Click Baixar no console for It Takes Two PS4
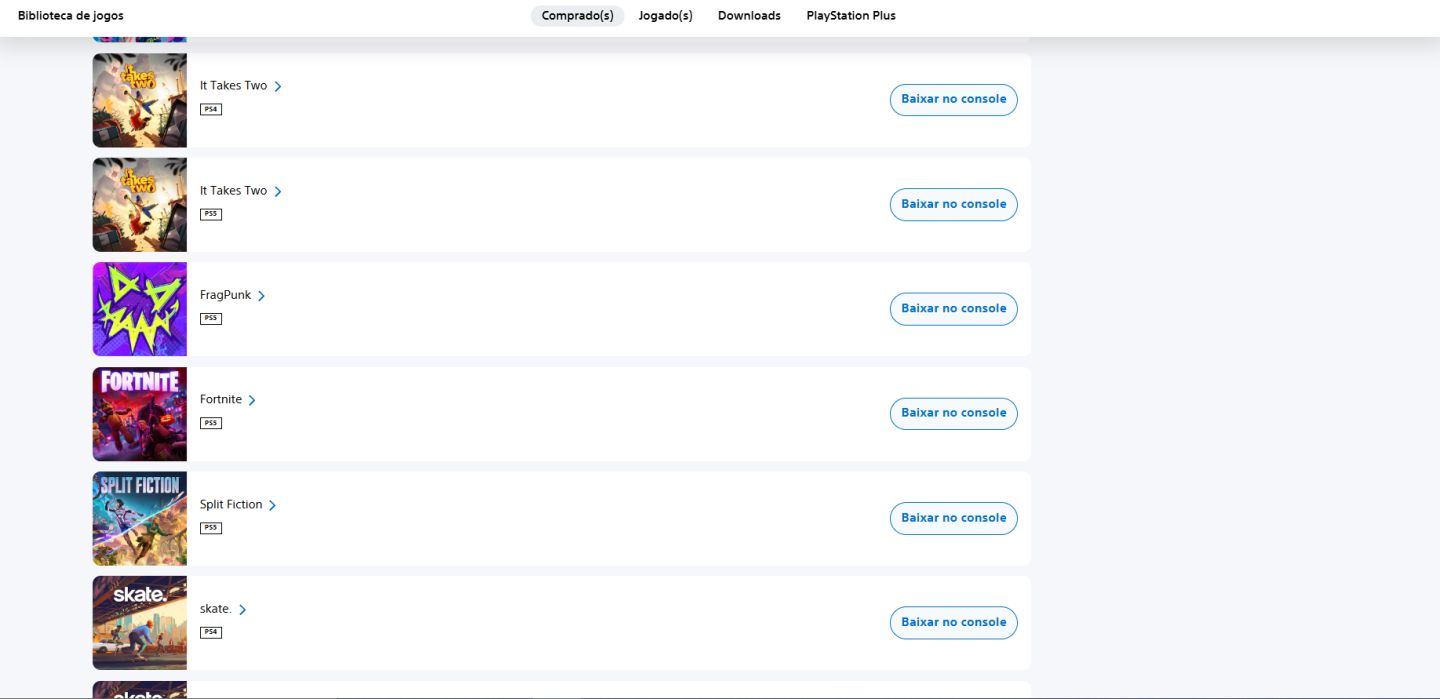1440x699 pixels. [953, 99]
